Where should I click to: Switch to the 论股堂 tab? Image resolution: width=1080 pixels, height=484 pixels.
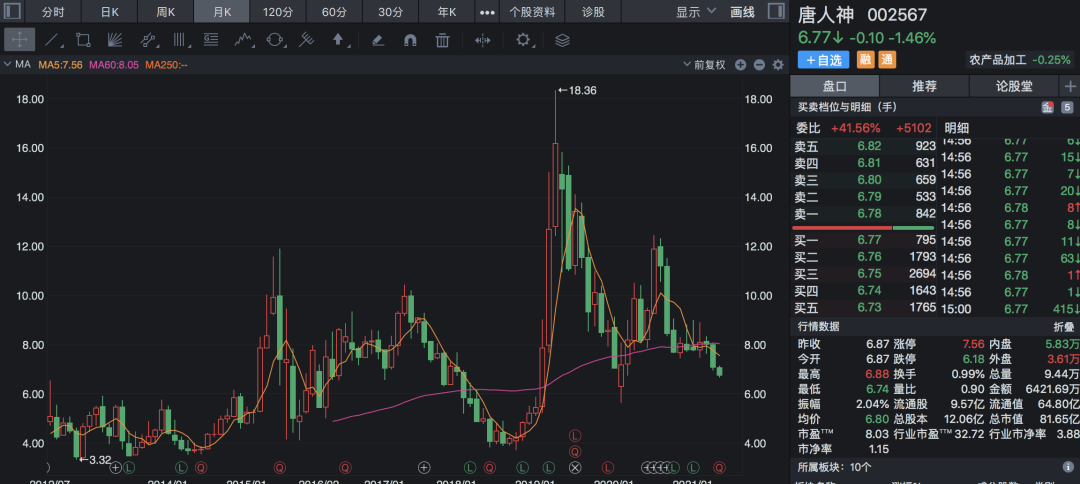coord(1012,86)
